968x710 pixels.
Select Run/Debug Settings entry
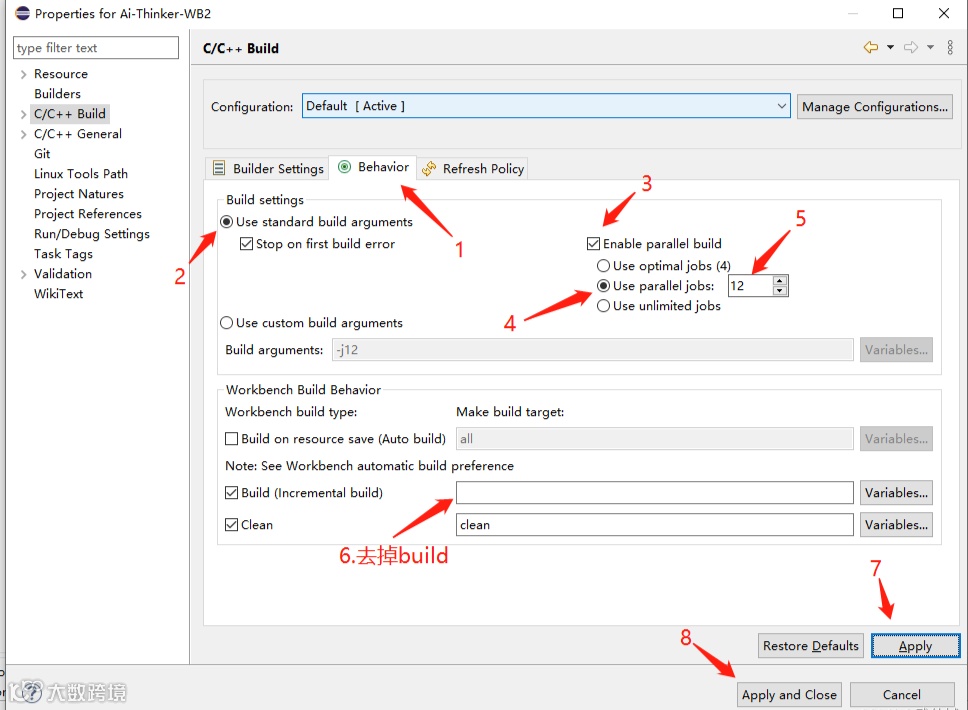(x=92, y=234)
